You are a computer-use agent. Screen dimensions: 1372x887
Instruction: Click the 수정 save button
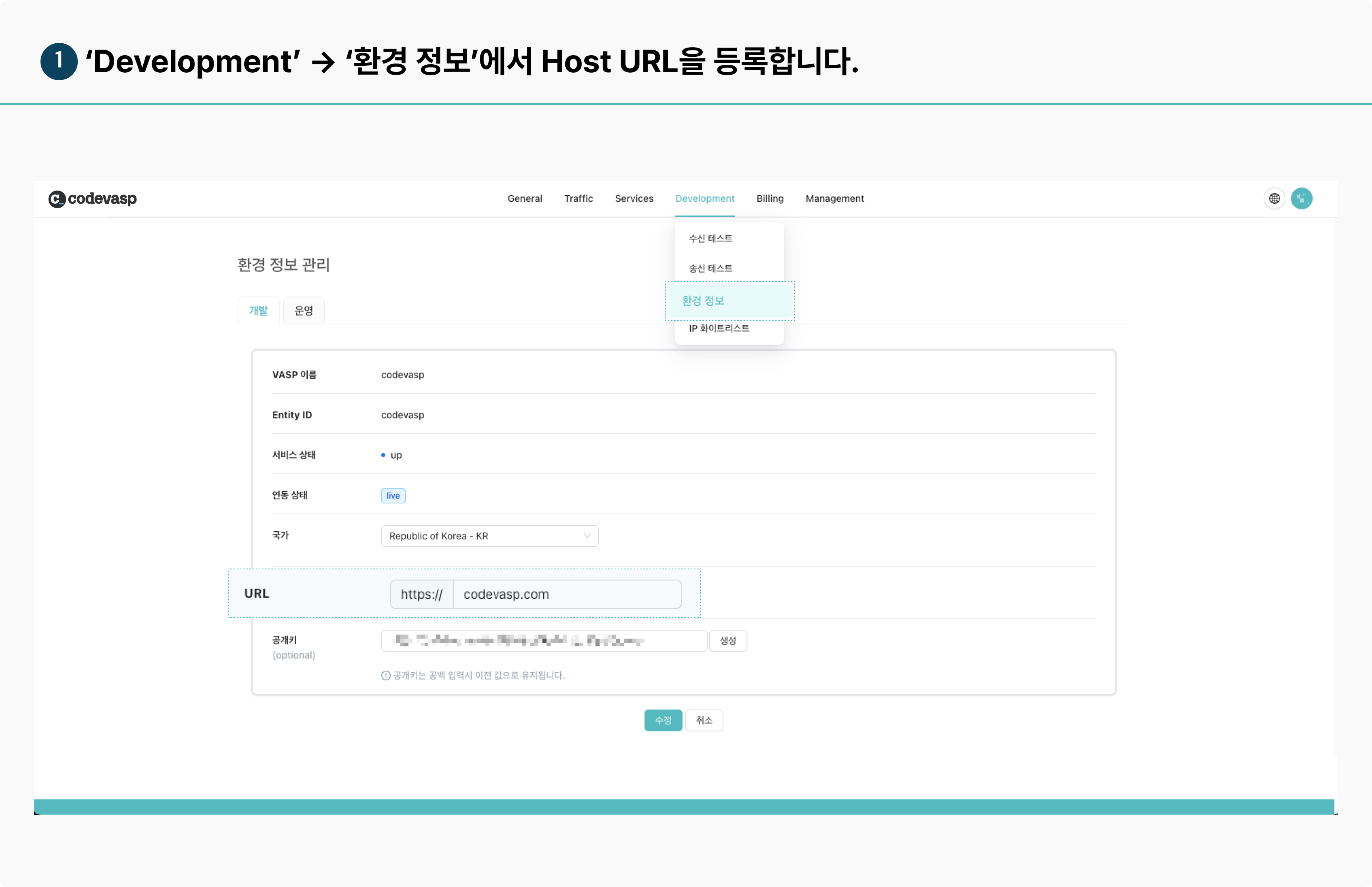click(663, 721)
